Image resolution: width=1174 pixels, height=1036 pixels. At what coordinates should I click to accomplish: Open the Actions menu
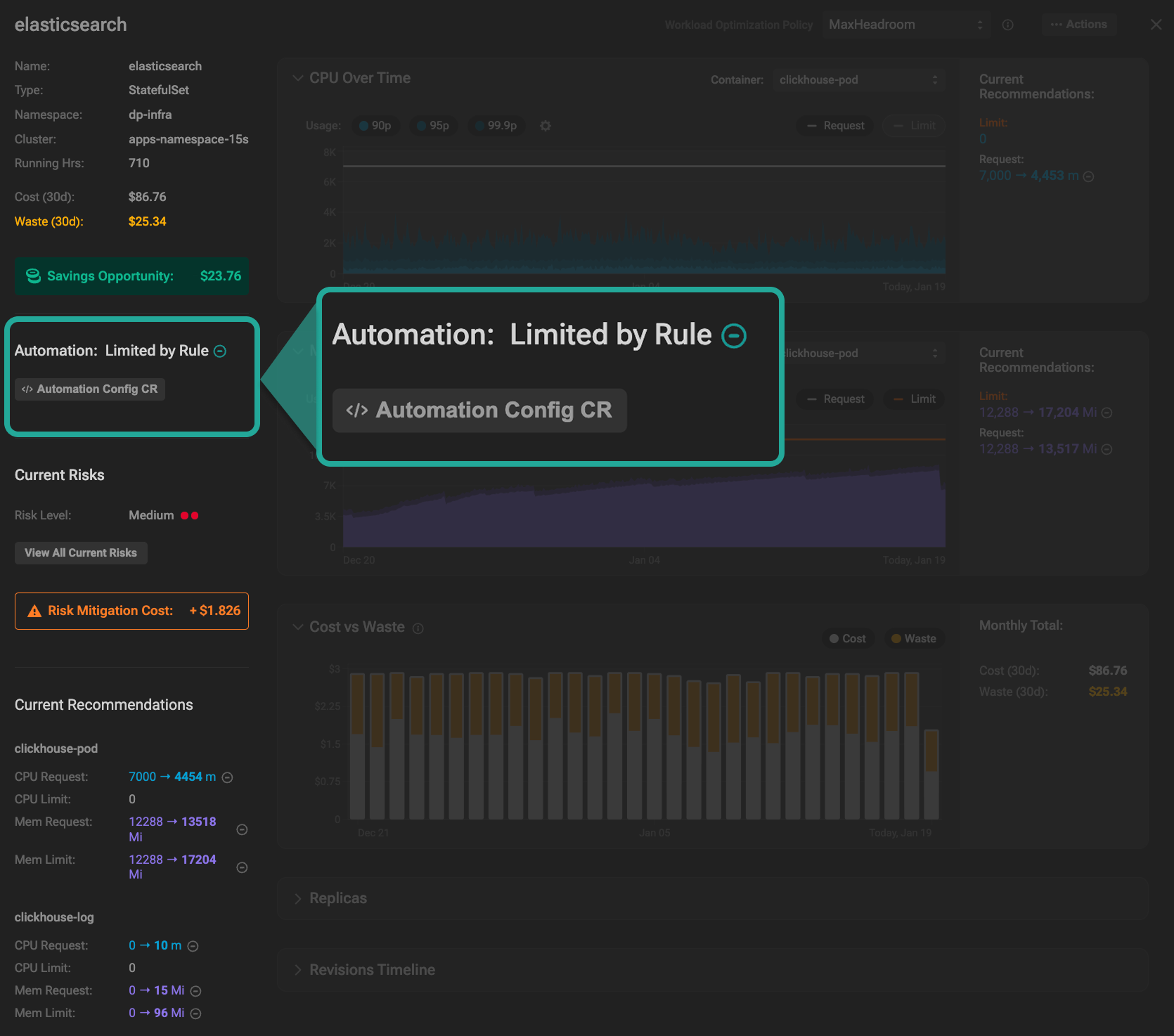click(x=1079, y=25)
